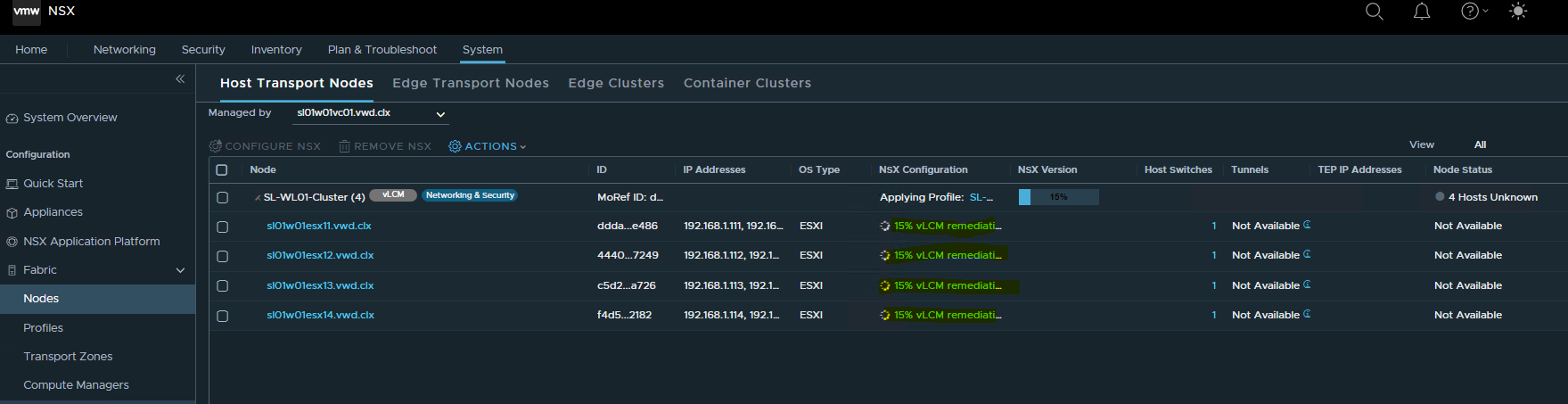Screen dimensions: 1568x404
Task: Open the View All selector
Action: (x=1480, y=144)
